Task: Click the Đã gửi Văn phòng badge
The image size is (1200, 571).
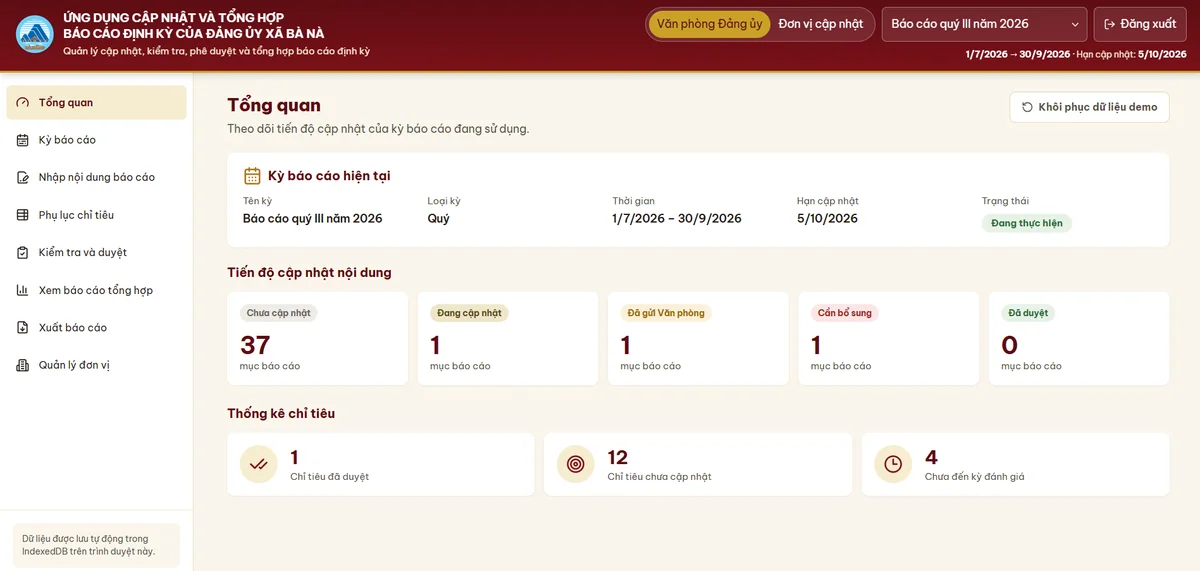Action: [x=666, y=313]
